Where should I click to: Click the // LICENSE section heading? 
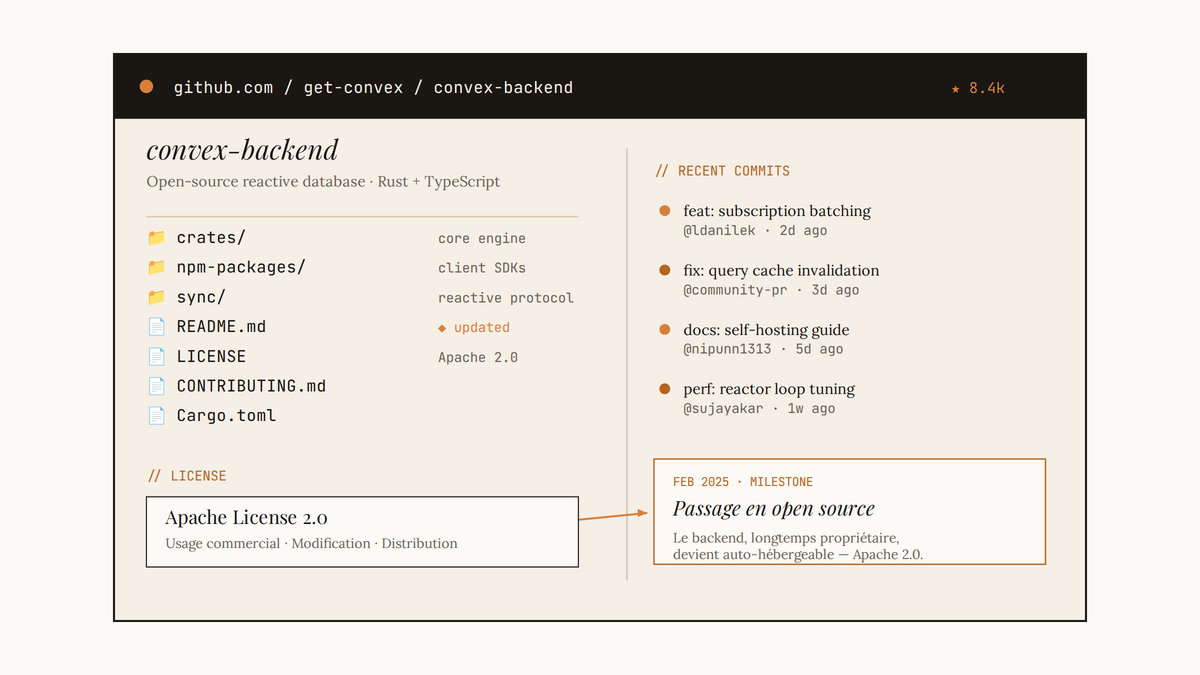click(x=186, y=476)
